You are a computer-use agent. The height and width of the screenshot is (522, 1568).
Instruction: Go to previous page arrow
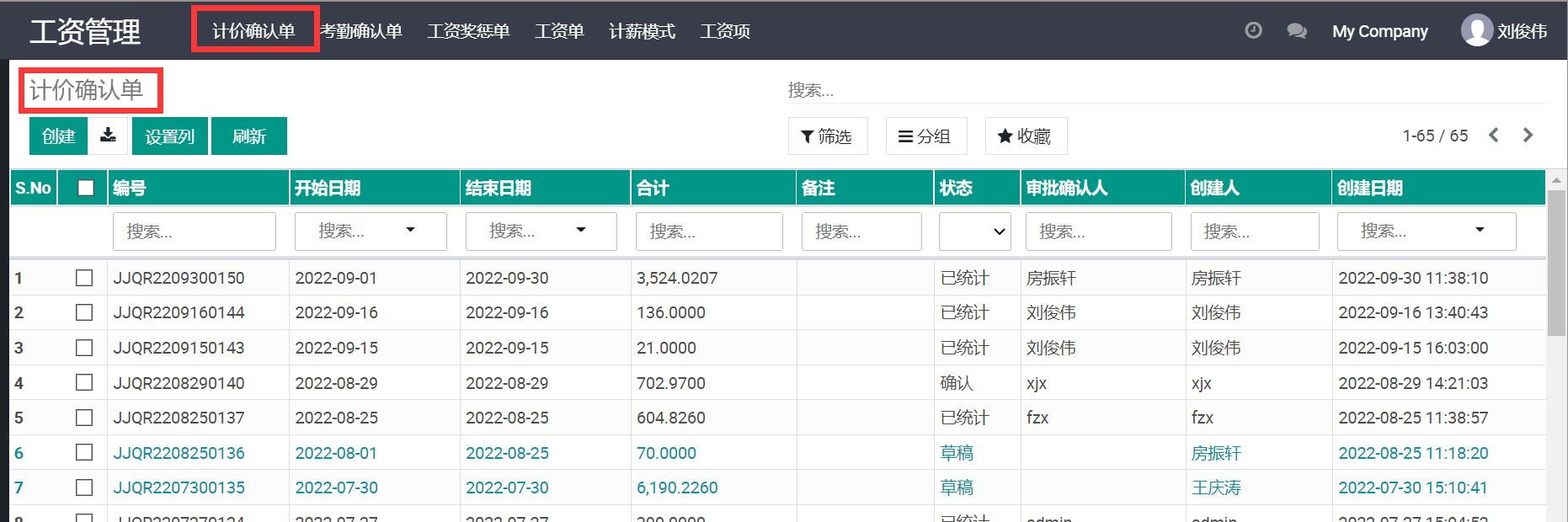click(x=1494, y=136)
